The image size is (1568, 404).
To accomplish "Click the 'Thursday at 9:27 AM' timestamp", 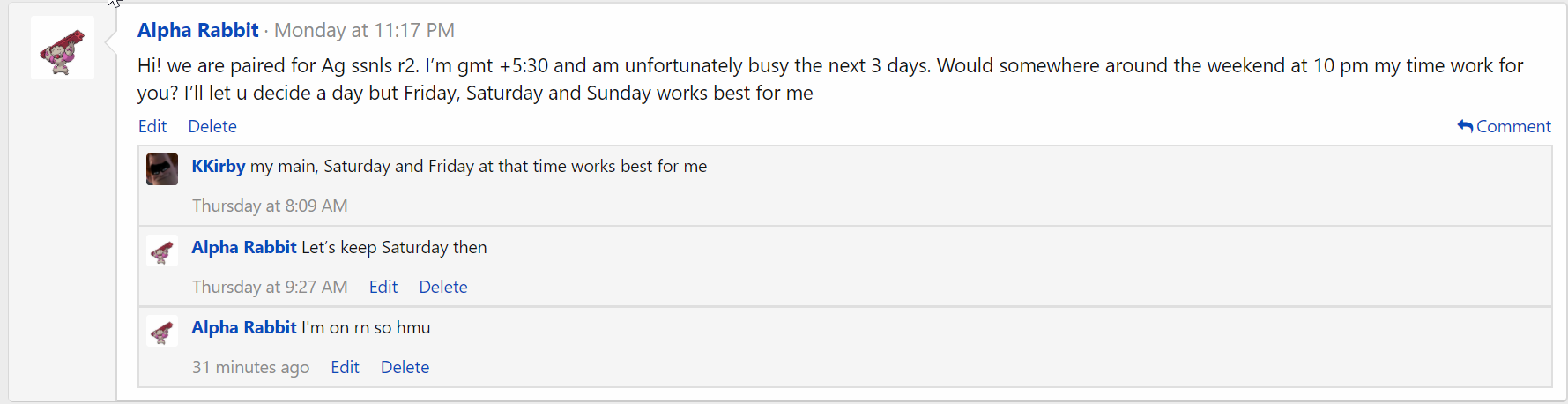I will 270,287.
